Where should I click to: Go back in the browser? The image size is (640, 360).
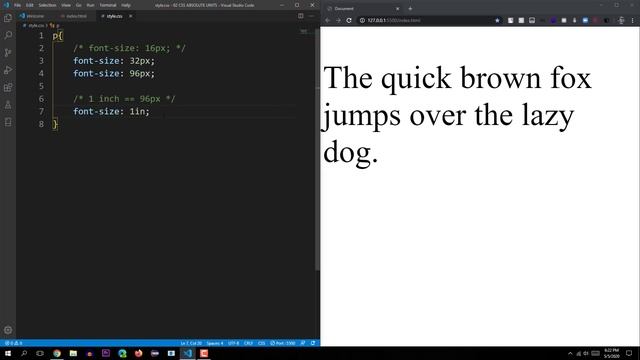tap(327, 20)
